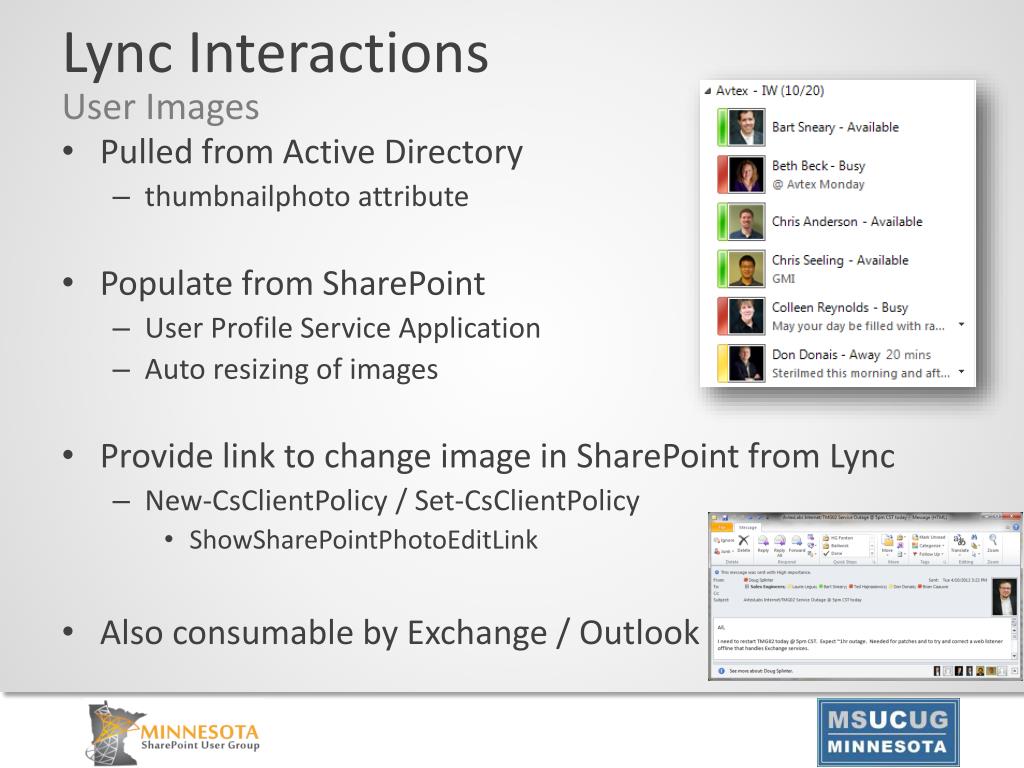
Task: Open the Follow Up flag dropdown
Action: click(929, 554)
